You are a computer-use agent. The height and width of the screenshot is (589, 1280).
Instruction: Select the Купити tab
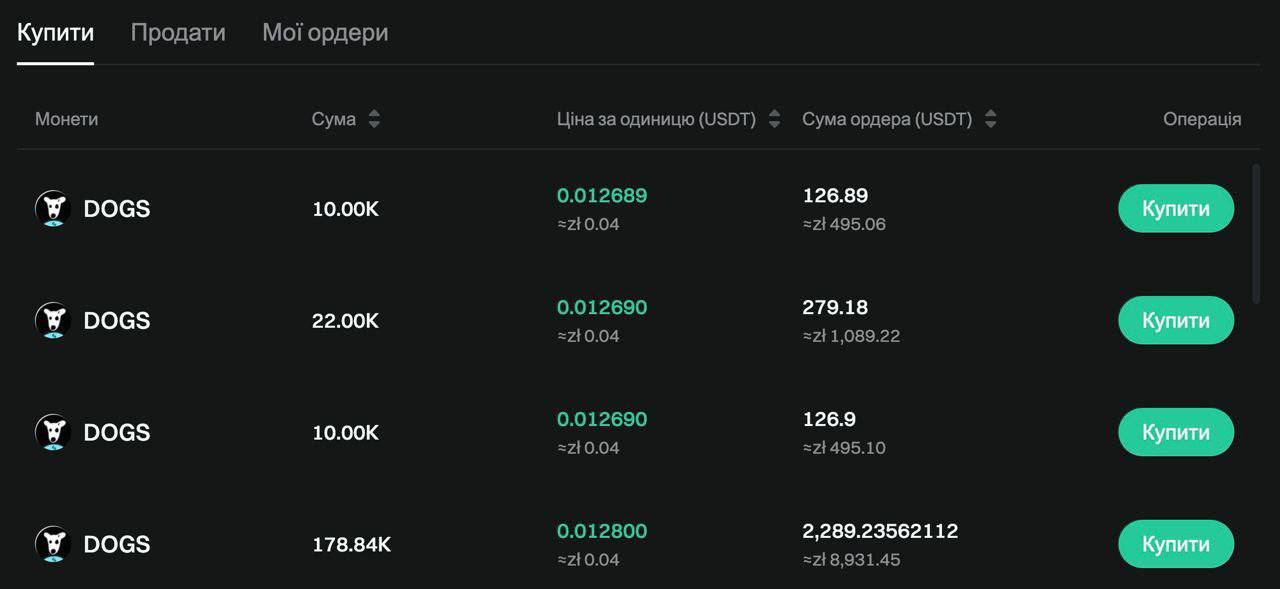click(55, 33)
